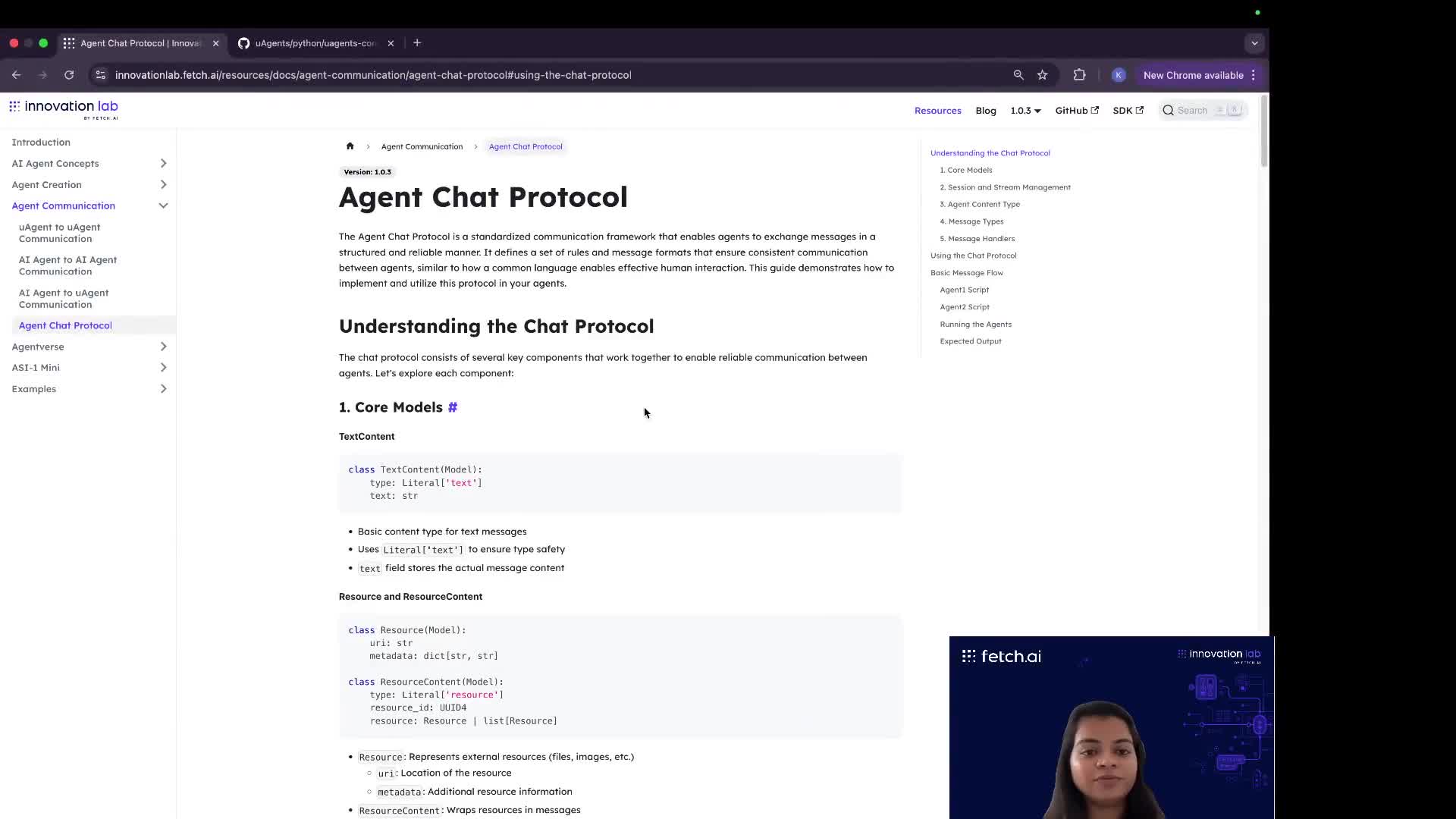Click the Core Models anchor link icon
Screen dimensions: 1456x819
pyautogui.click(x=453, y=407)
